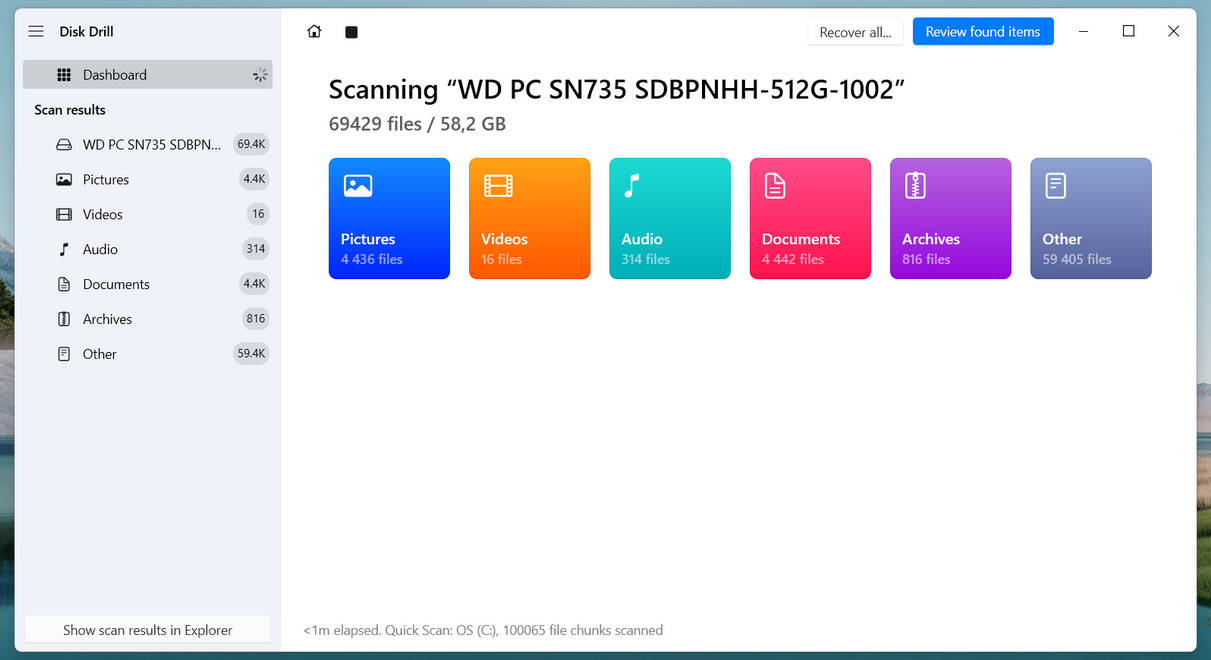Click the 4 436 files text on Pictures card
The image size is (1211, 660).
(x=372, y=259)
